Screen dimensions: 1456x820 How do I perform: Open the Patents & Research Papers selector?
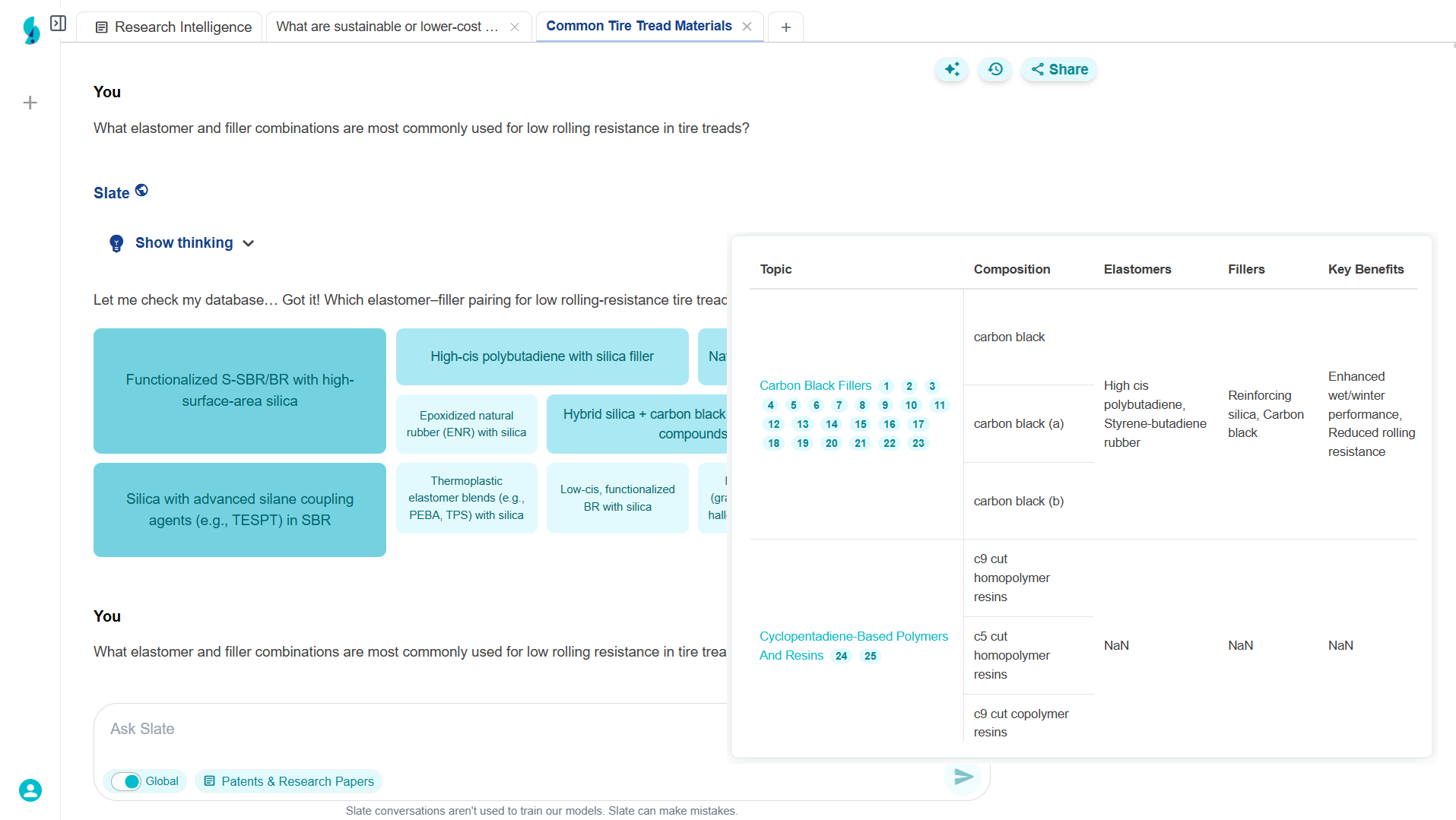(289, 781)
